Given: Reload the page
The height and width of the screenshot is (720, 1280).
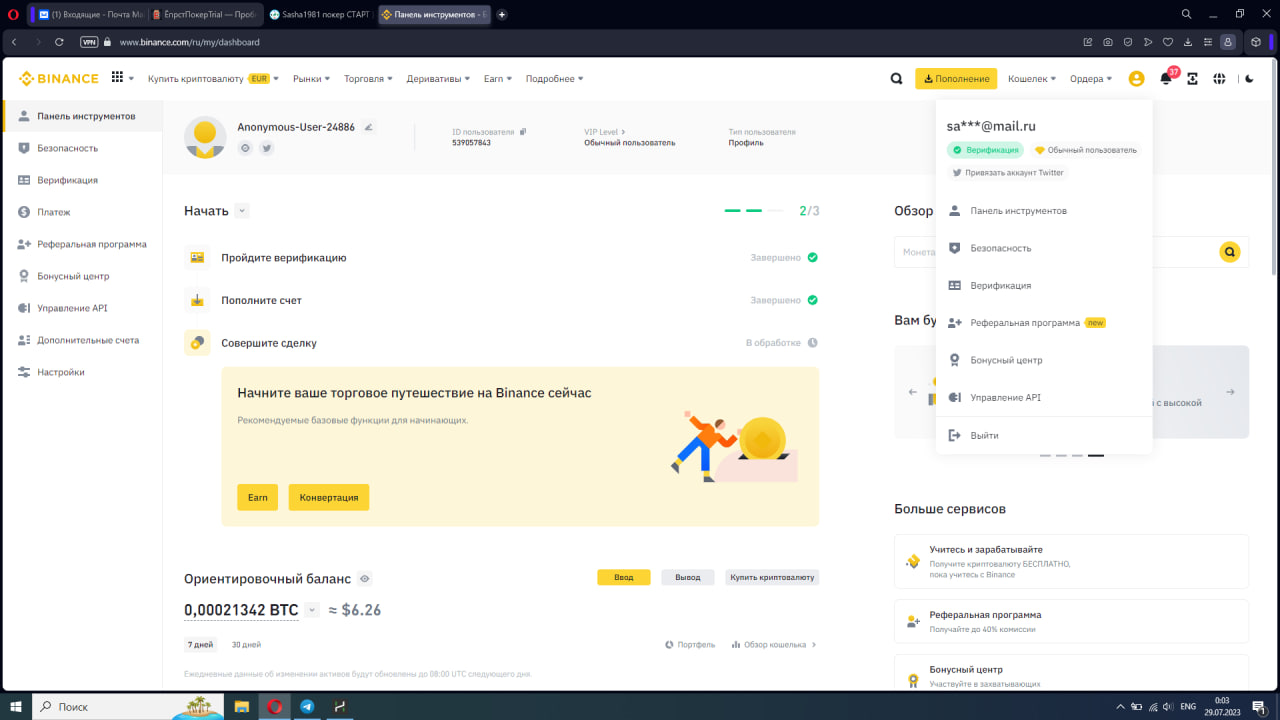Looking at the screenshot, I should coord(59,42).
